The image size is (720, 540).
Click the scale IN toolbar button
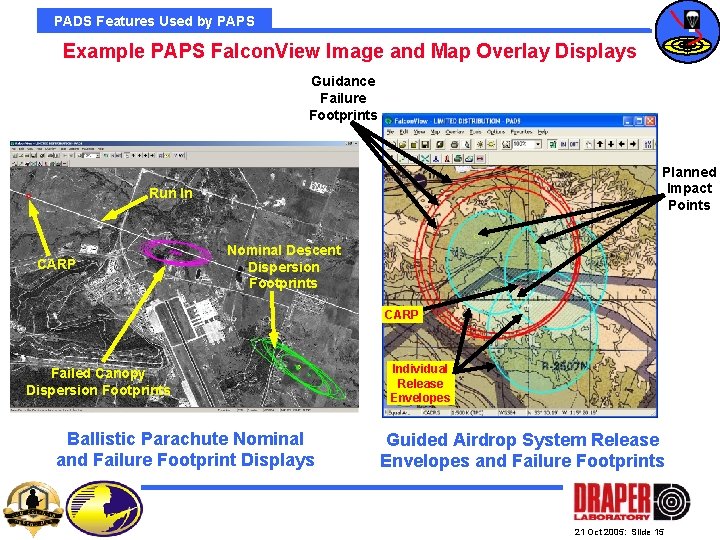coord(563,145)
